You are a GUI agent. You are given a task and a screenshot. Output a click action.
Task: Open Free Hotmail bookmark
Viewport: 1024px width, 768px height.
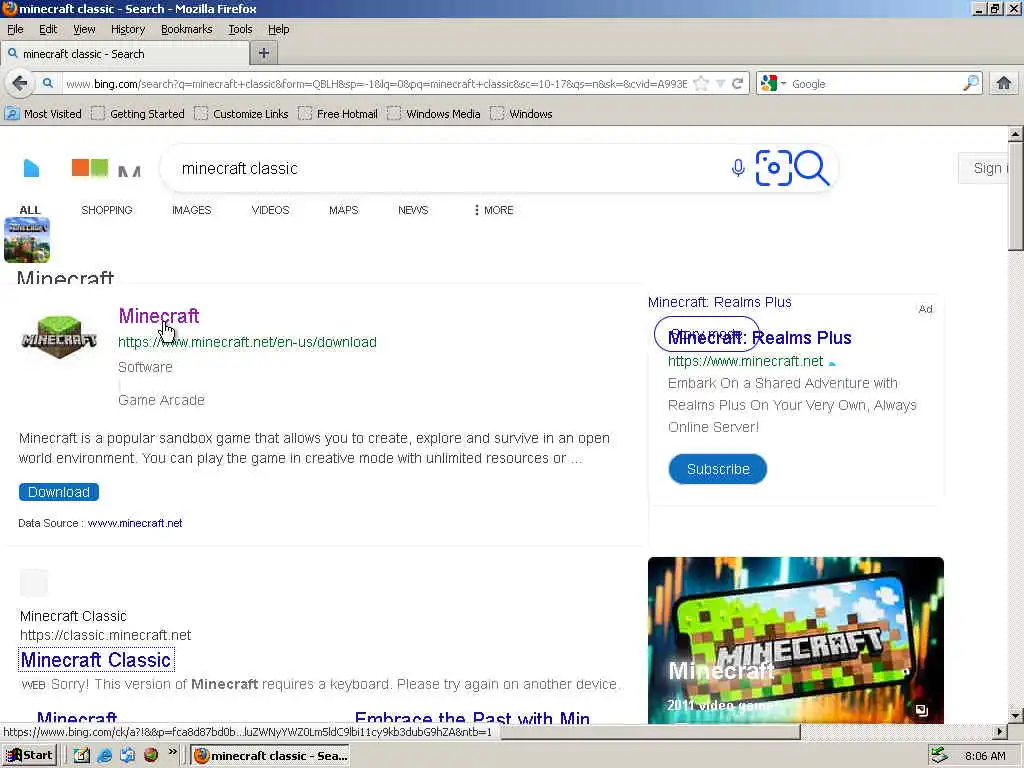[338, 114]
